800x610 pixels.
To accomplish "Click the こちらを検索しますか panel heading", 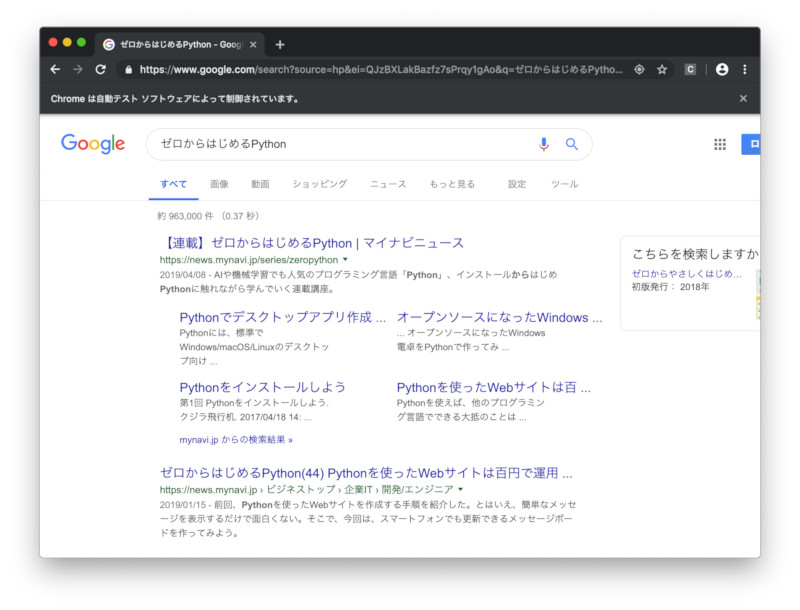I will click(695, 254).
